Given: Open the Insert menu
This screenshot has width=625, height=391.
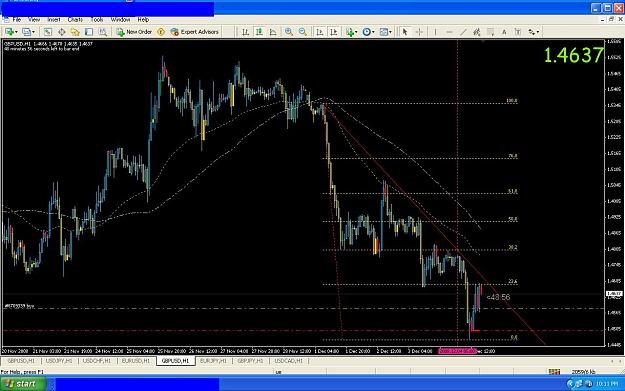Looking at the screenshot, I should point(54,20).
